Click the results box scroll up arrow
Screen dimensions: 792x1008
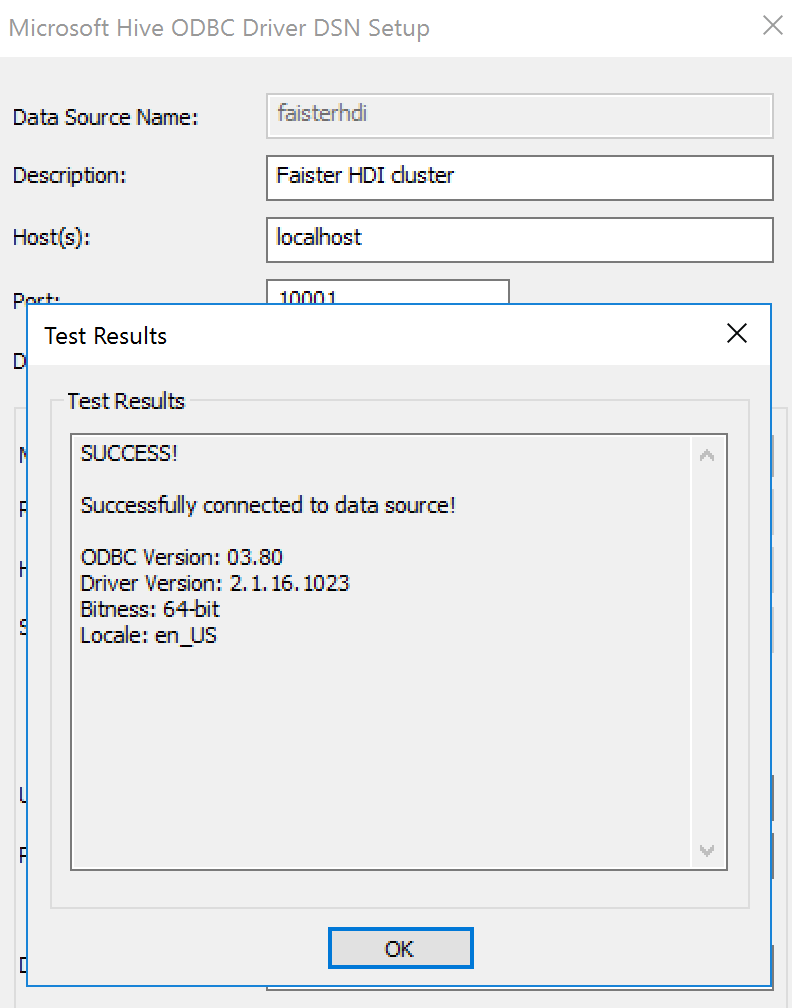click(x=707, y=456)
